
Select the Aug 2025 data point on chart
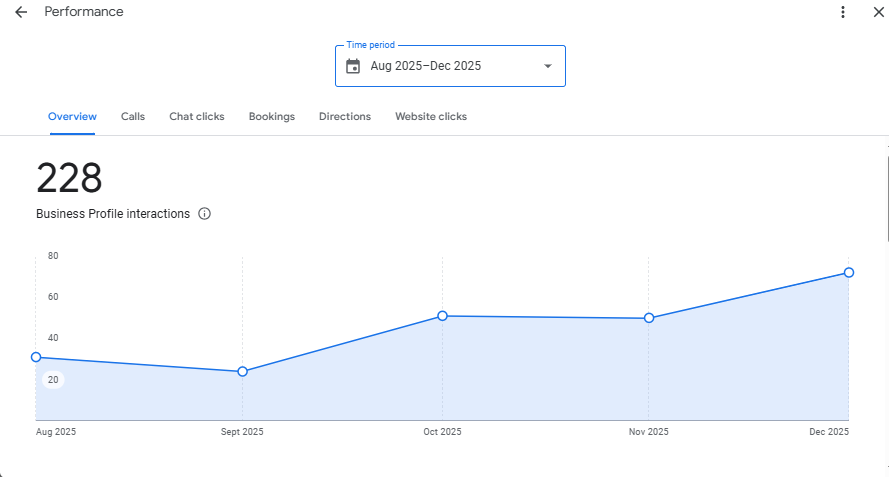pos(36,357)
